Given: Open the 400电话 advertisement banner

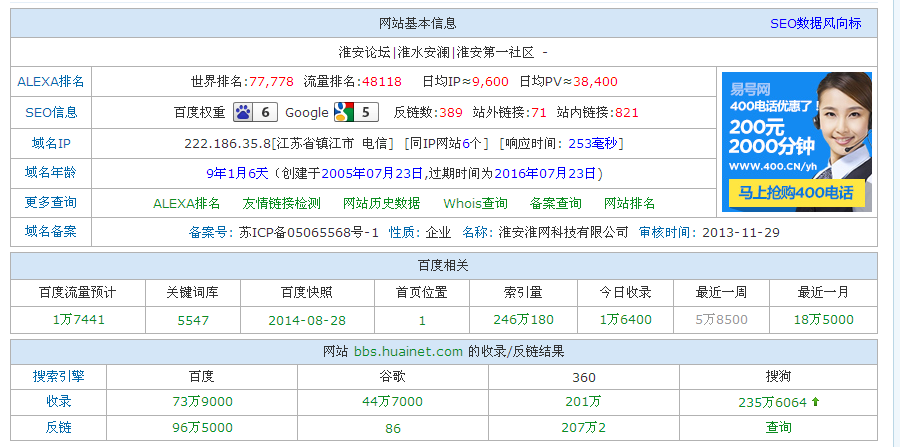Looking at the screenshot, I should click(796, 141).
